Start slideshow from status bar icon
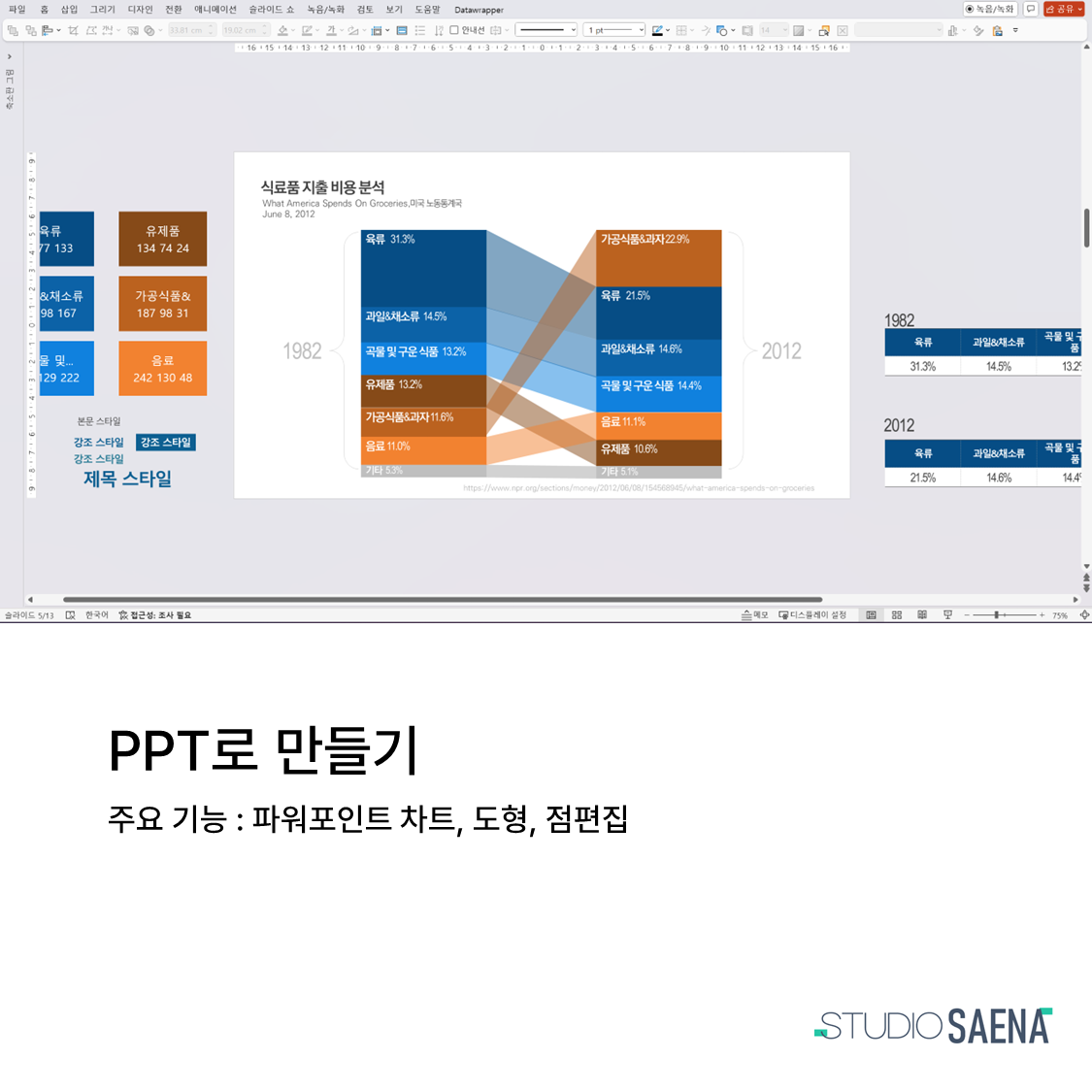1092x1092 pixels. click(x=947, y=615)
